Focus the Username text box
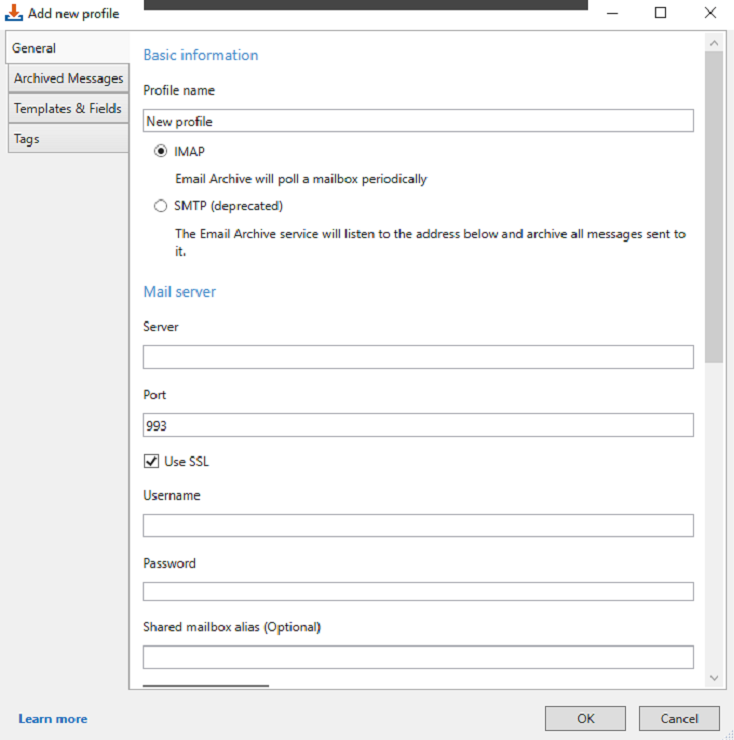This screenshot has height=740, width=734. pos(418,525)
